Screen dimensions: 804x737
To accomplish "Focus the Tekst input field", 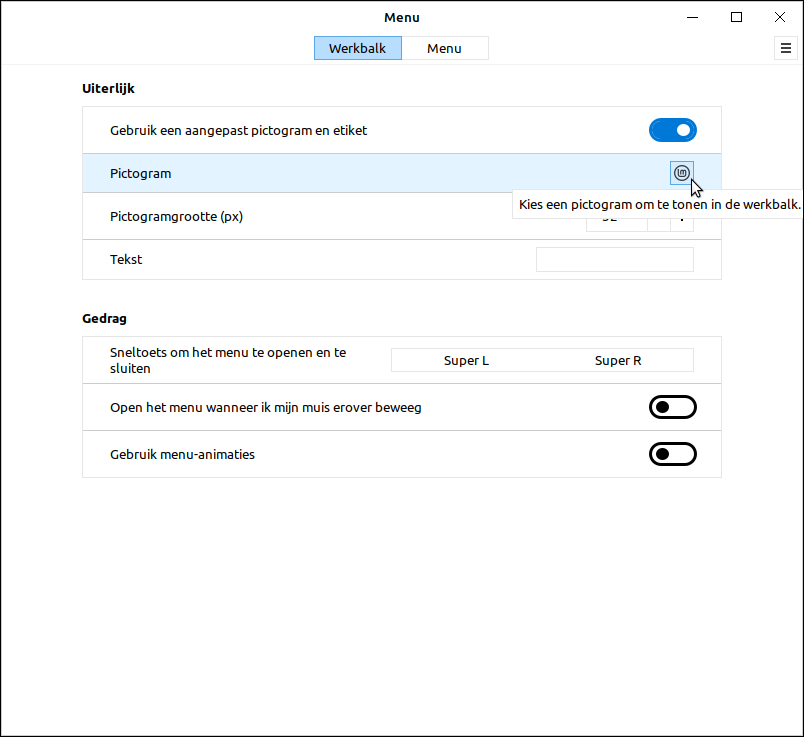I will pos(614,259).
